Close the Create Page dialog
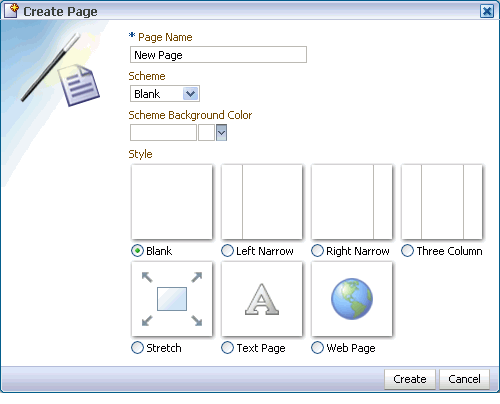This screenshot has width=500, height=404. [x=487, y=11]
